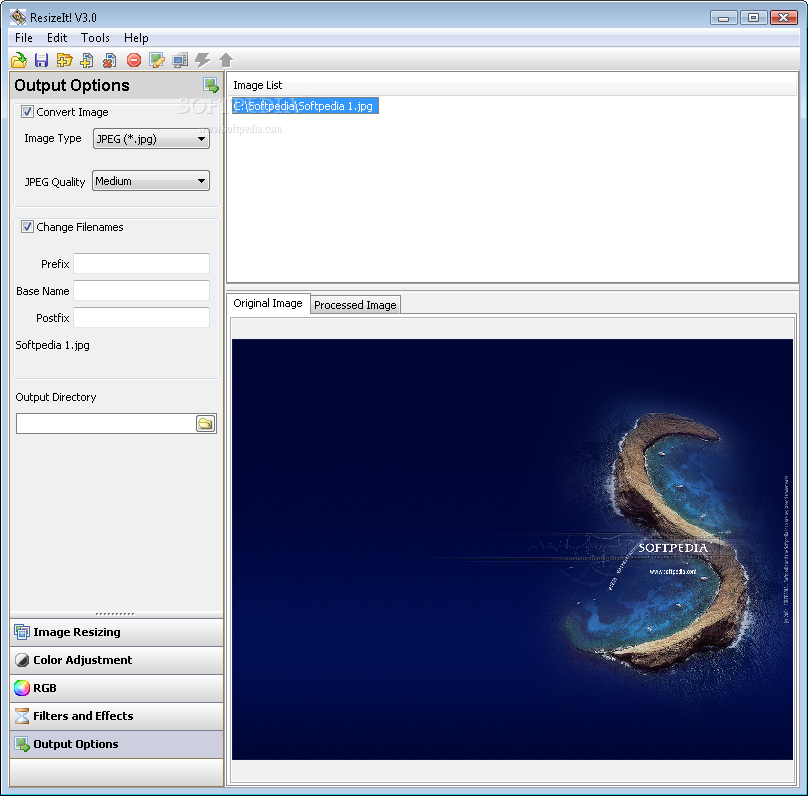Open the Image Type dropdown
This screenshot has width=808, height=796.
pos(151,139)
